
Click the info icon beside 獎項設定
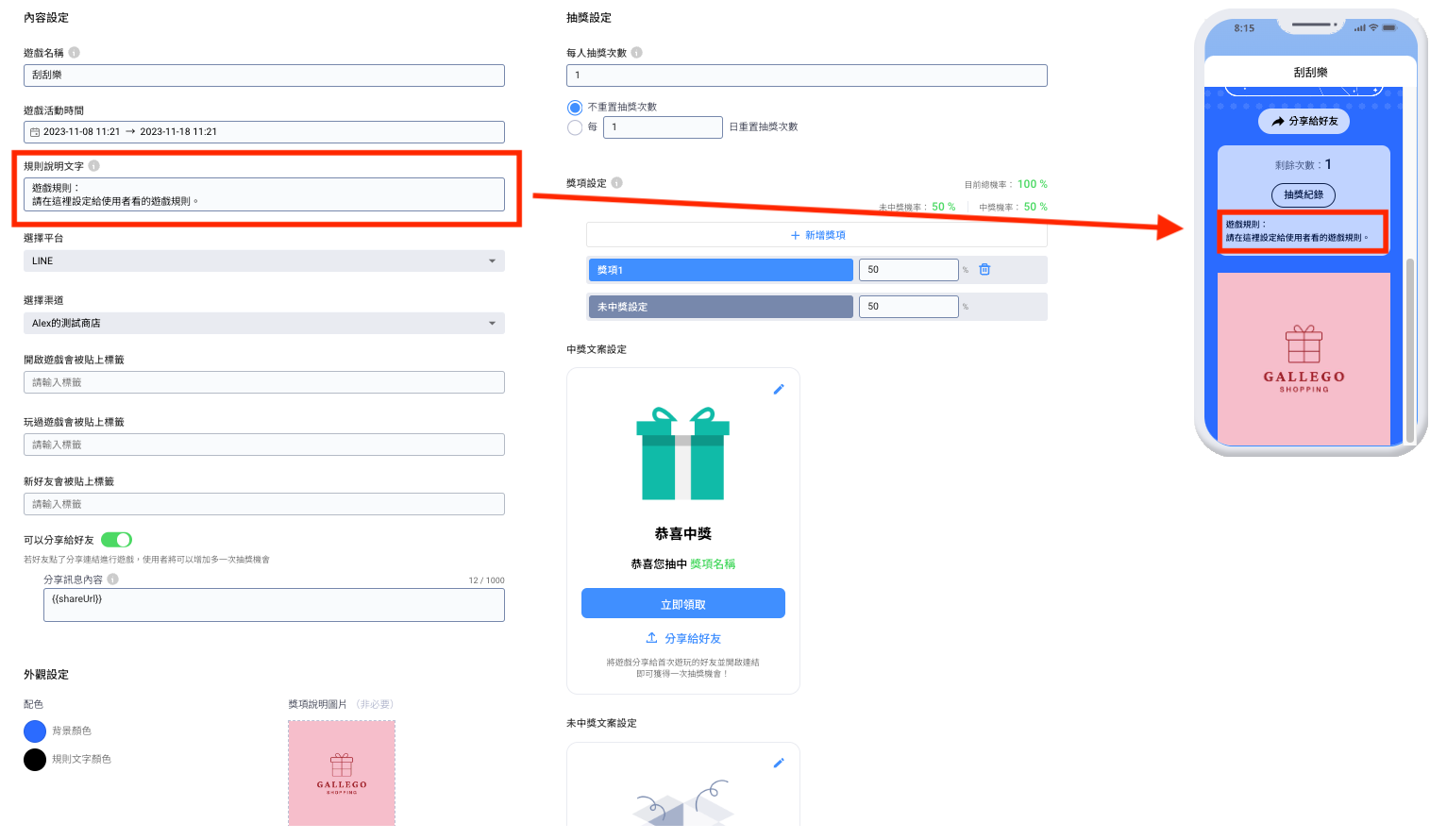coord(617,183)
